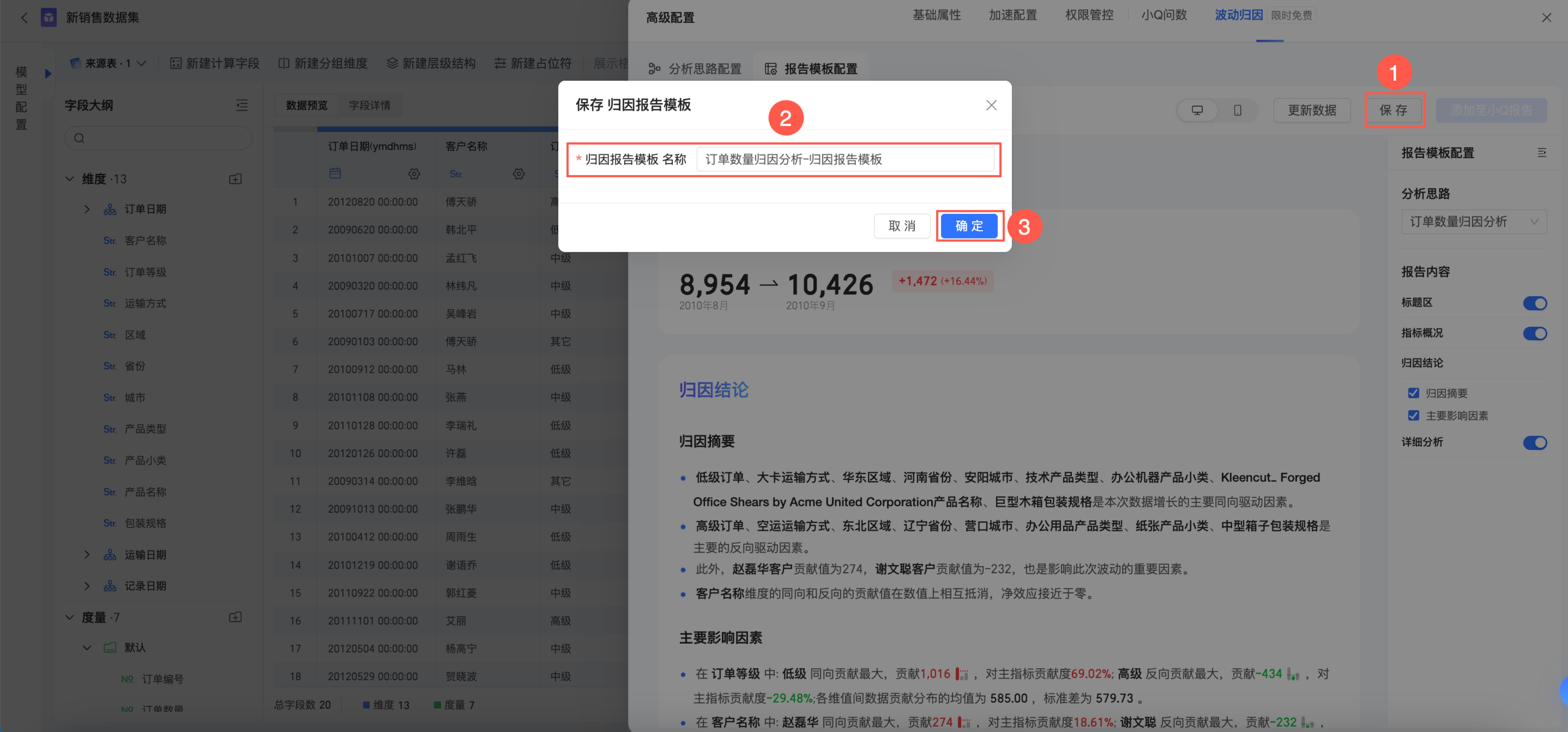1568x732 pixels.
Task: Click the add-folder icon next to 度量
Action: (236, 617)
